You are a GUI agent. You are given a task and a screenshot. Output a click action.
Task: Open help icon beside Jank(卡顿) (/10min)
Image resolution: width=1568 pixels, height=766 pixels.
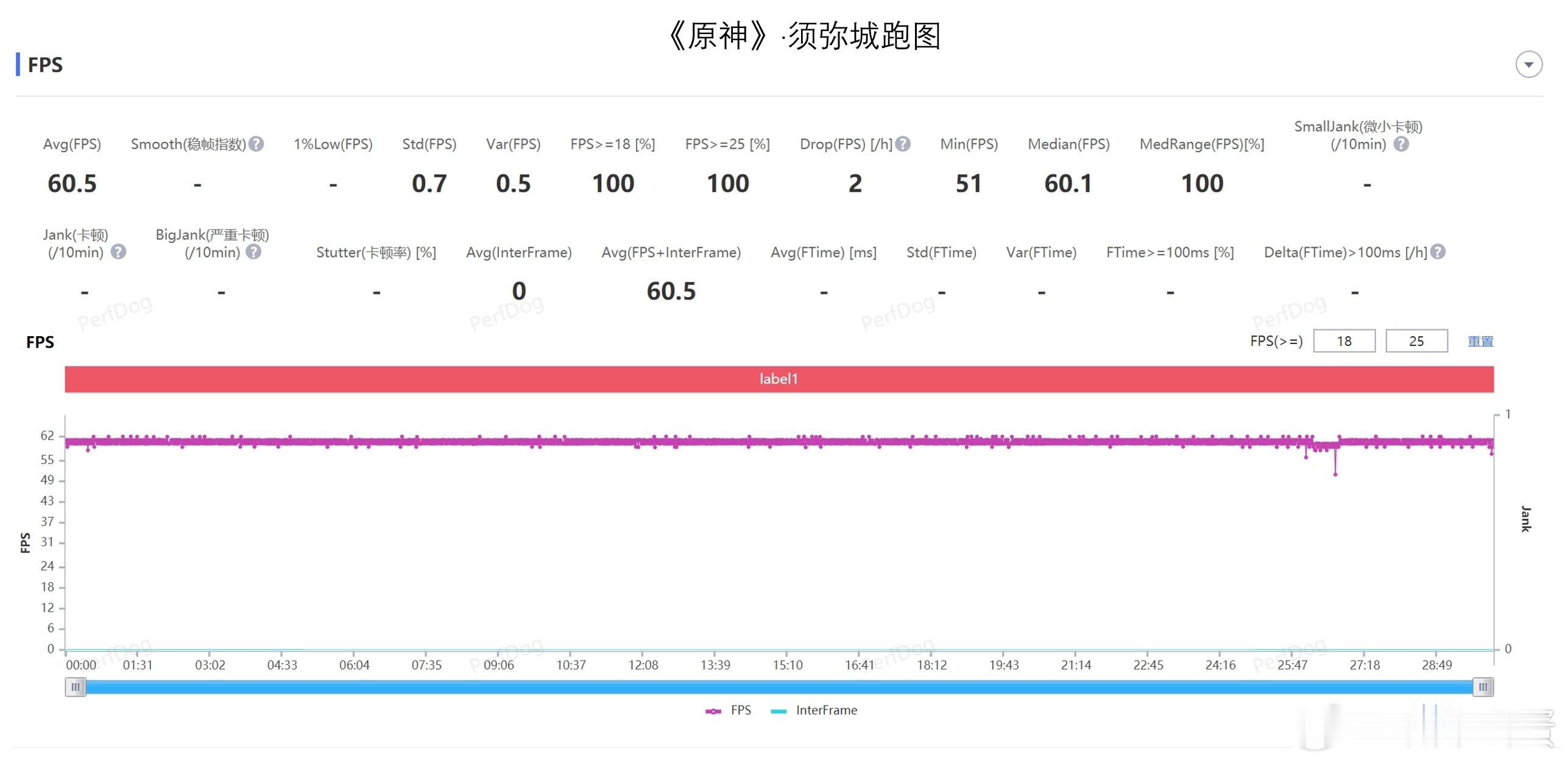(x=118, y=251)
